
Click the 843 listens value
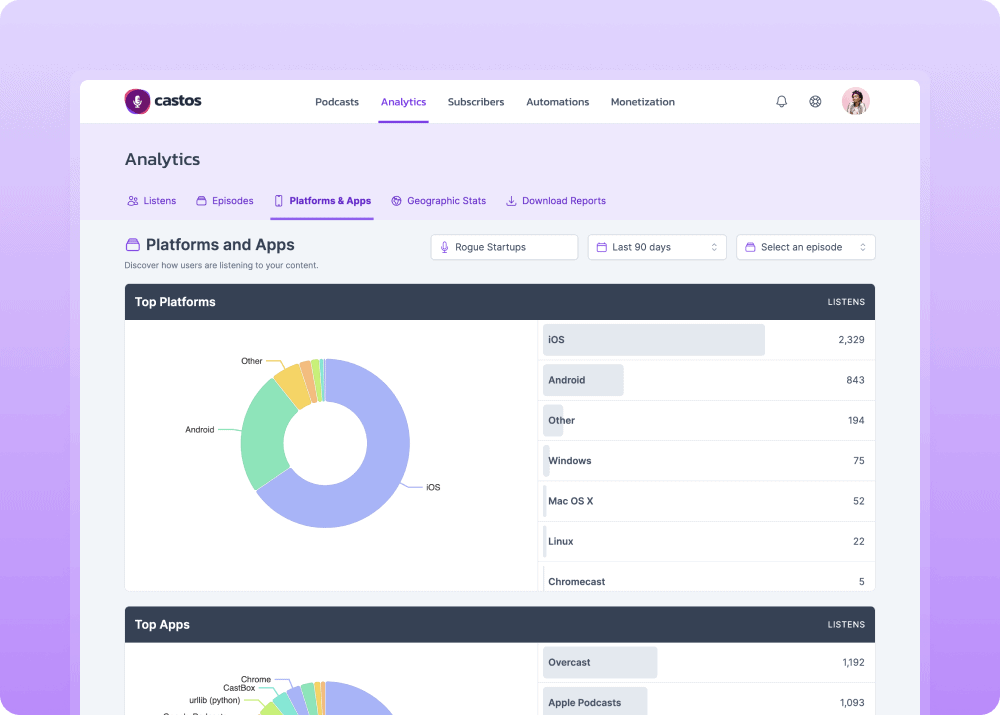point(855,380)
